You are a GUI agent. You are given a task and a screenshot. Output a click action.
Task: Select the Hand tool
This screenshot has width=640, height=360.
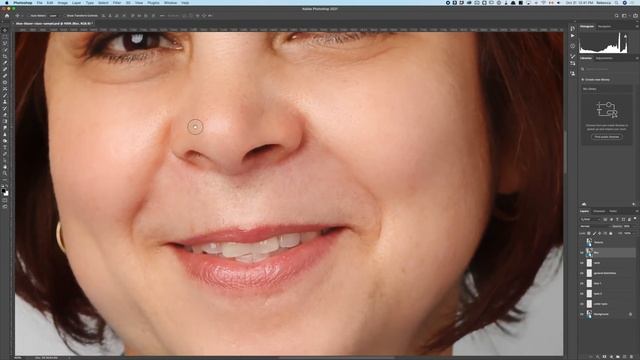pos(5,167)
